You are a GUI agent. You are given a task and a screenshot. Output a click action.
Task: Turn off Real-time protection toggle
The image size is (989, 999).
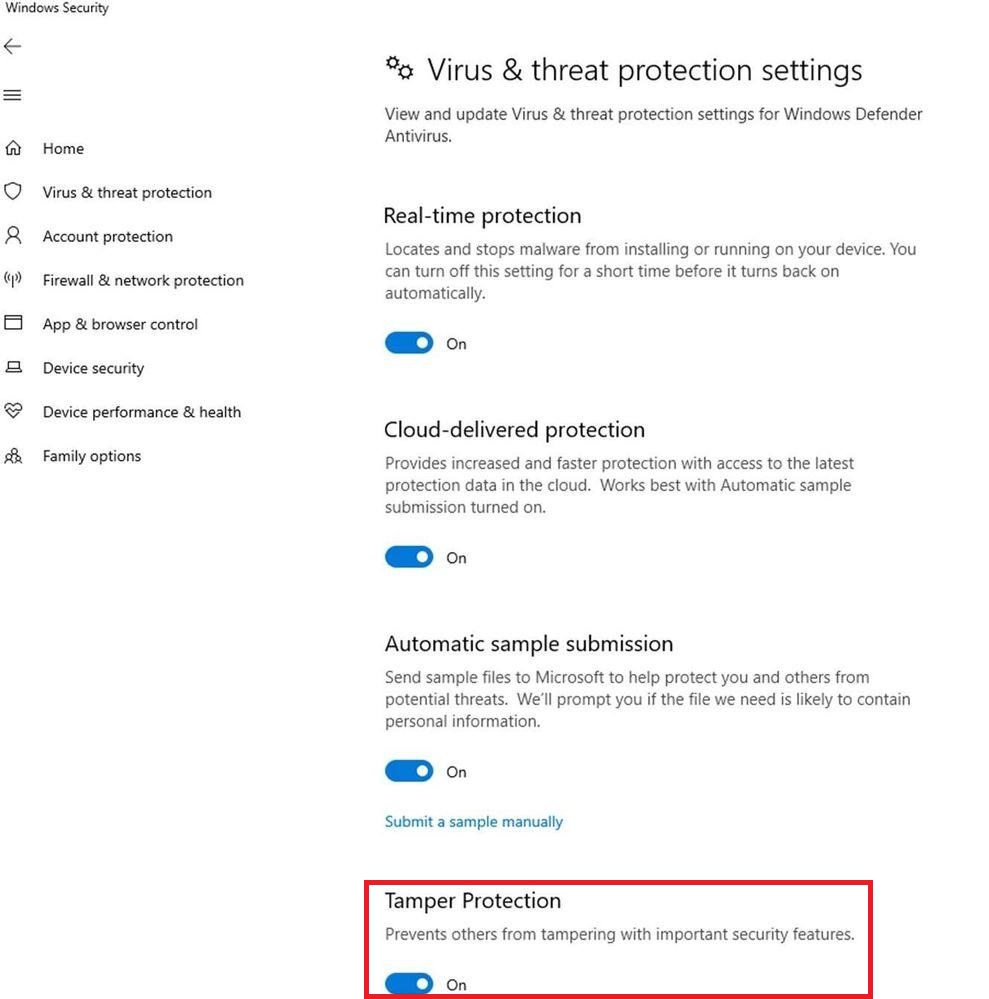point(409,343)
